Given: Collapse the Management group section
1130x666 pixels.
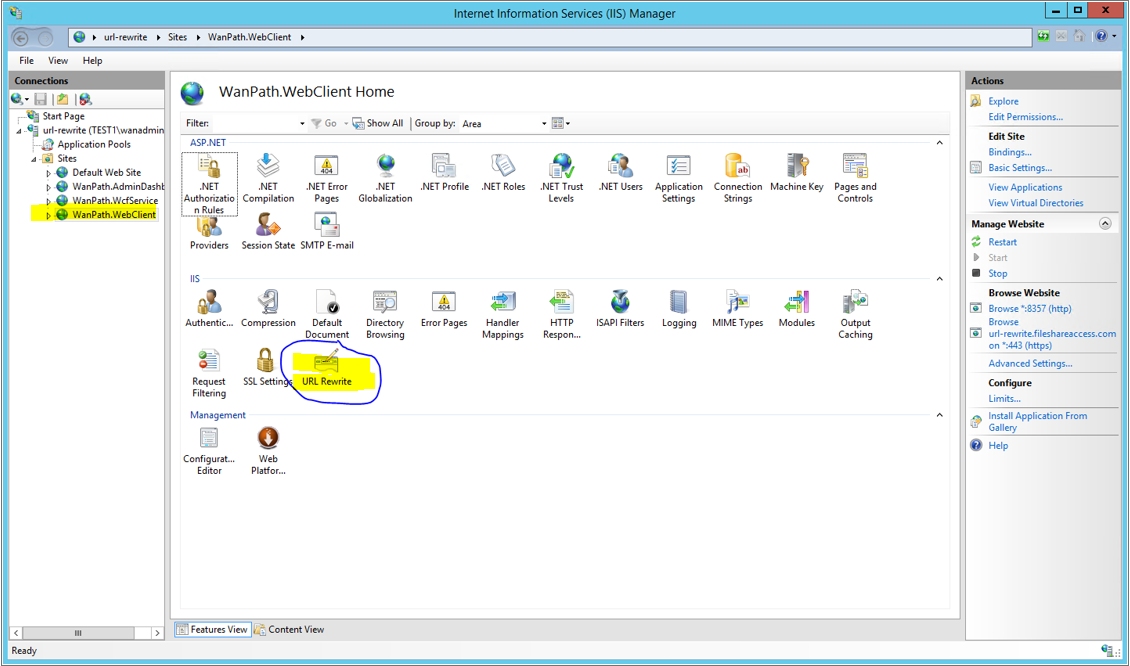Looking at the screenshot, I should (939, 415).
